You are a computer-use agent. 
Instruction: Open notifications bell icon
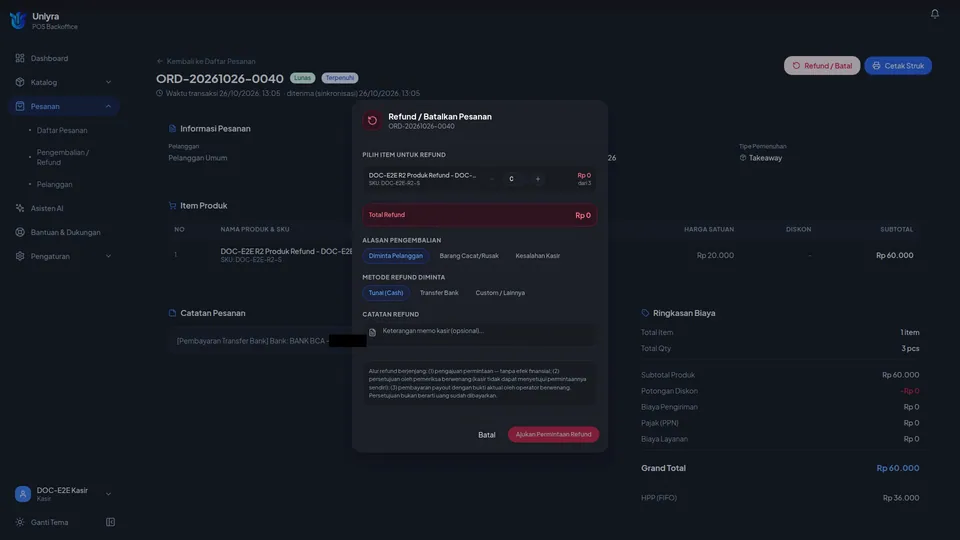tap(934, 13)
